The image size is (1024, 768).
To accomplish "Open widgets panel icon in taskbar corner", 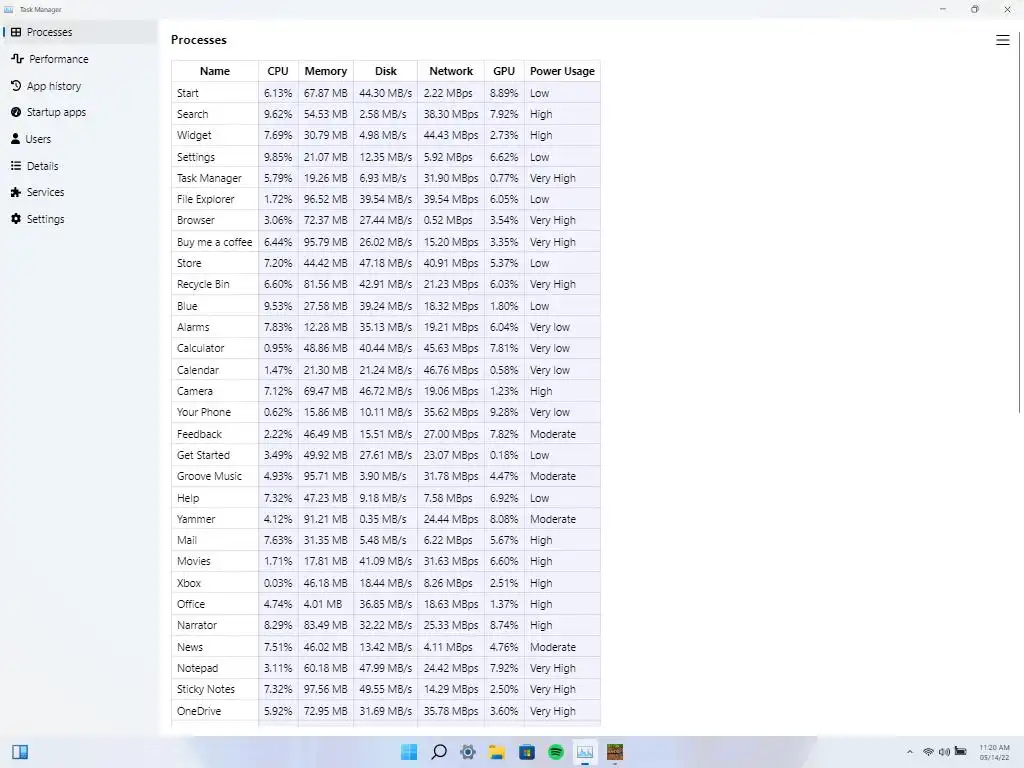I will [x=20, y=752].
